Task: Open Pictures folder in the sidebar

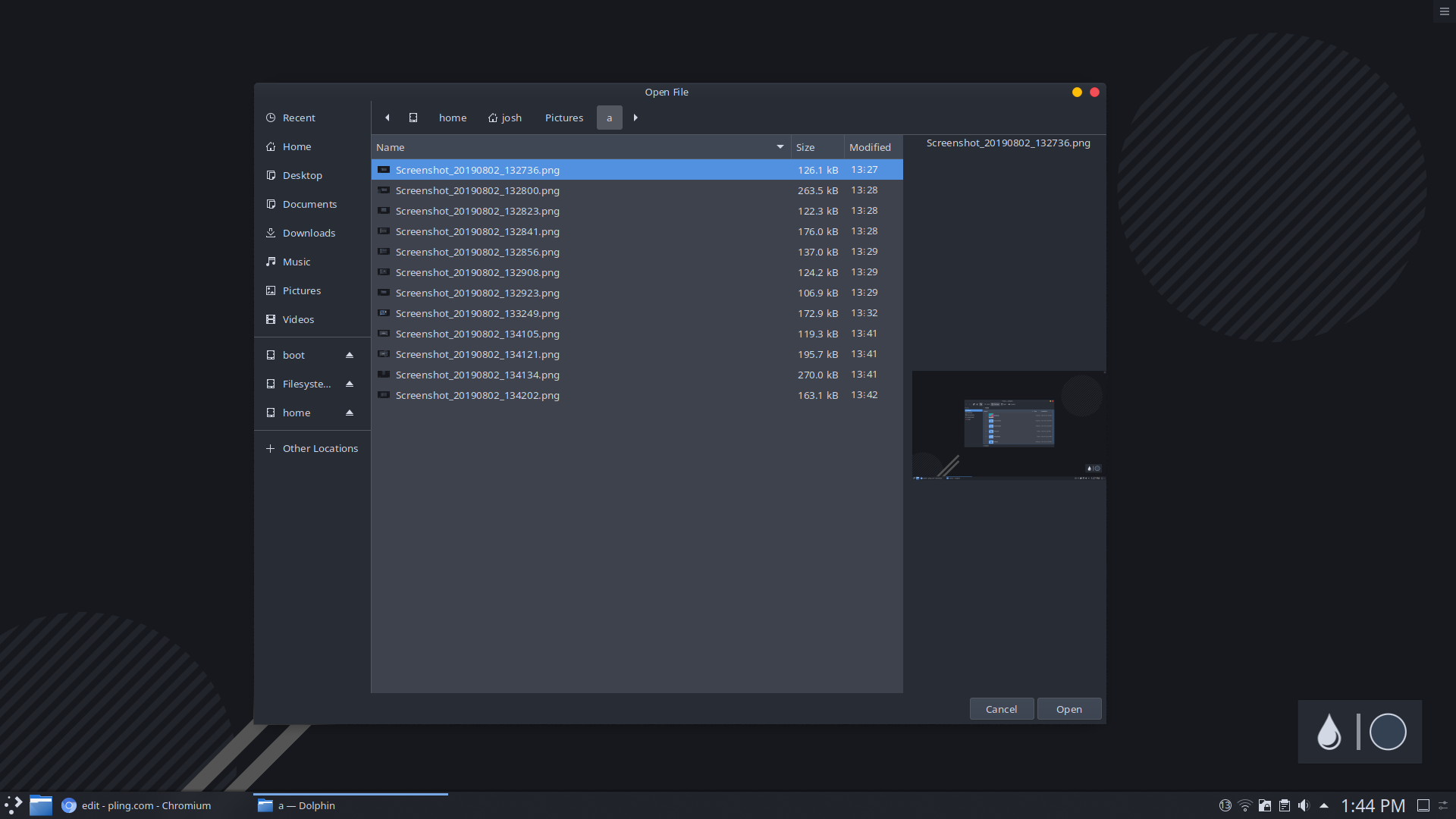Action: point(312,290)
